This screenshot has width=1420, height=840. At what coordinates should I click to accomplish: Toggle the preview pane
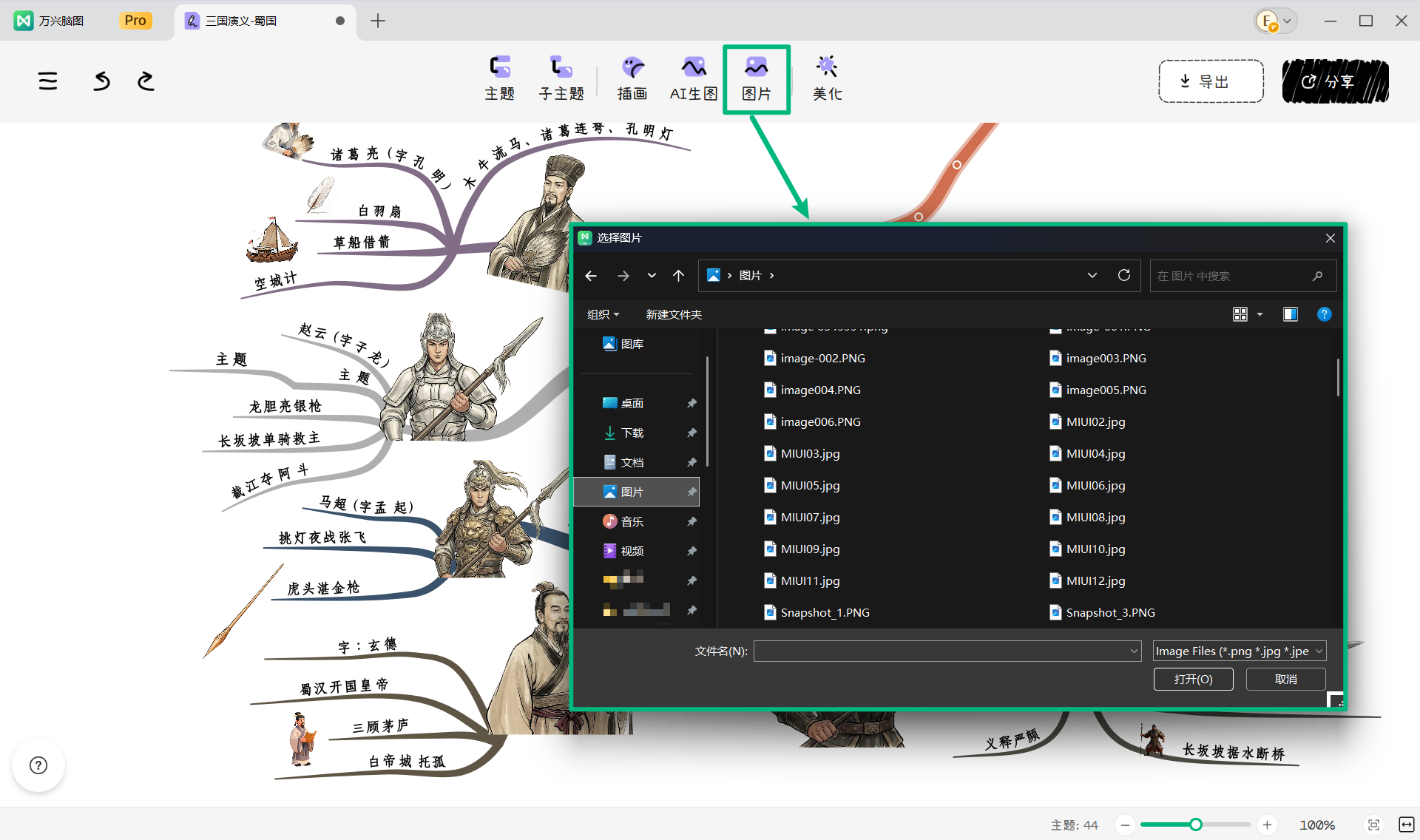(1291, 314)
